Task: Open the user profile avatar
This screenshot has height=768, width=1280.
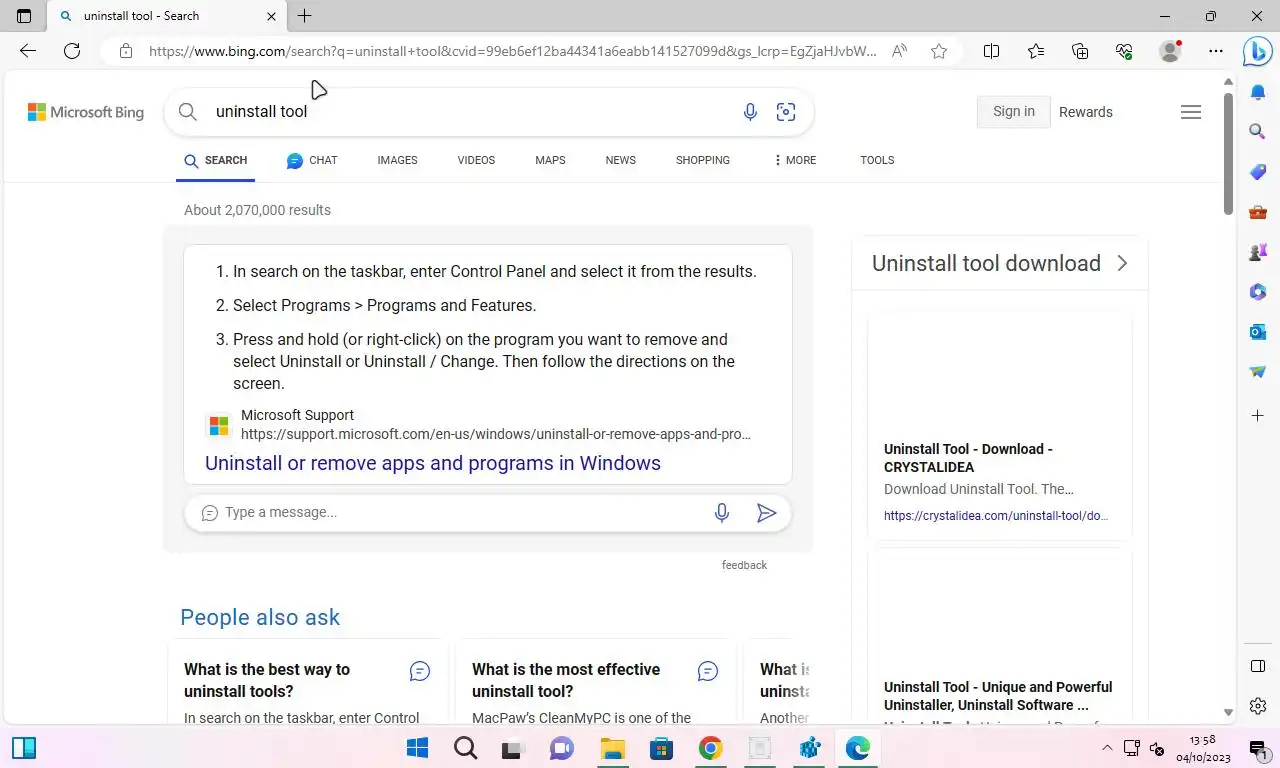Action: click(x=1170, y=51)
